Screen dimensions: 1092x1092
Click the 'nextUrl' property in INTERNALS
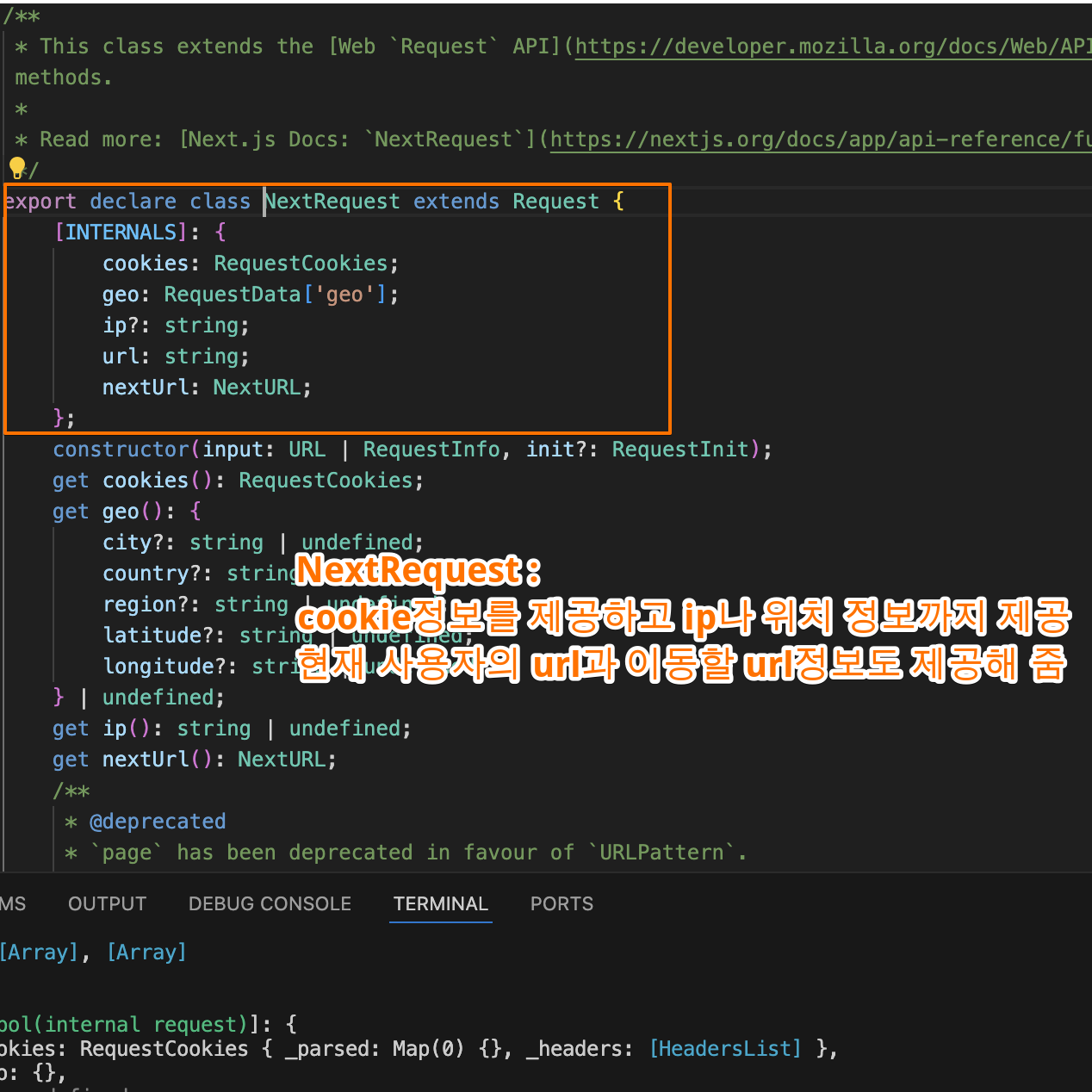(x=146, y=388)
